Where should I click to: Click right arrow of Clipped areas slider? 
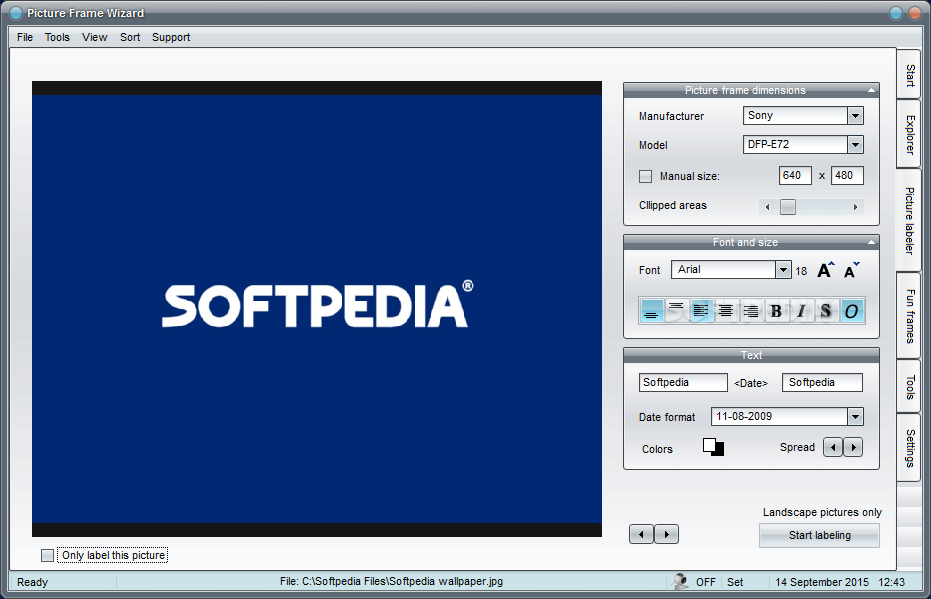click(x=855, y=207)
